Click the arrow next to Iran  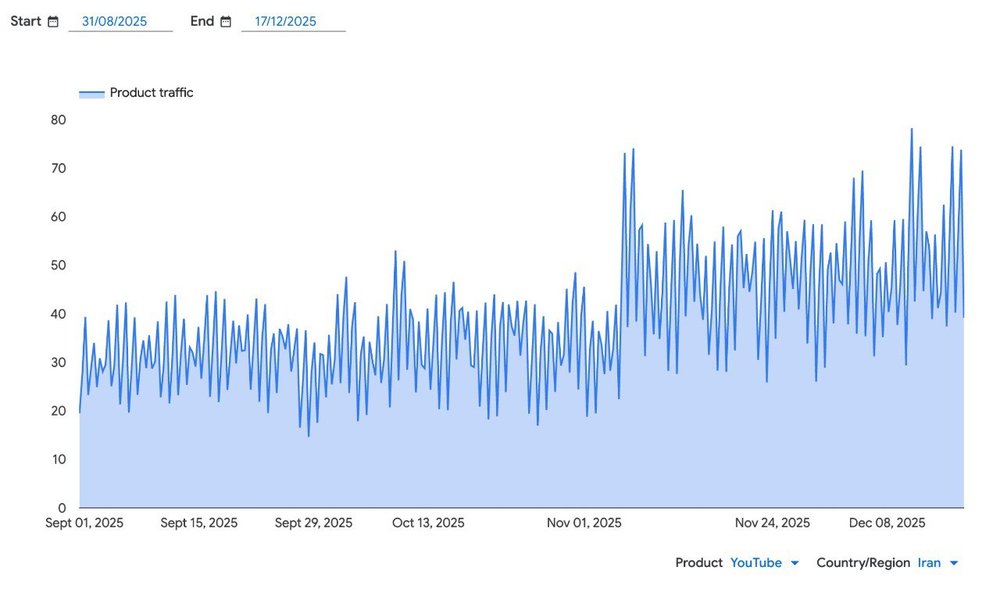[954, 563]
